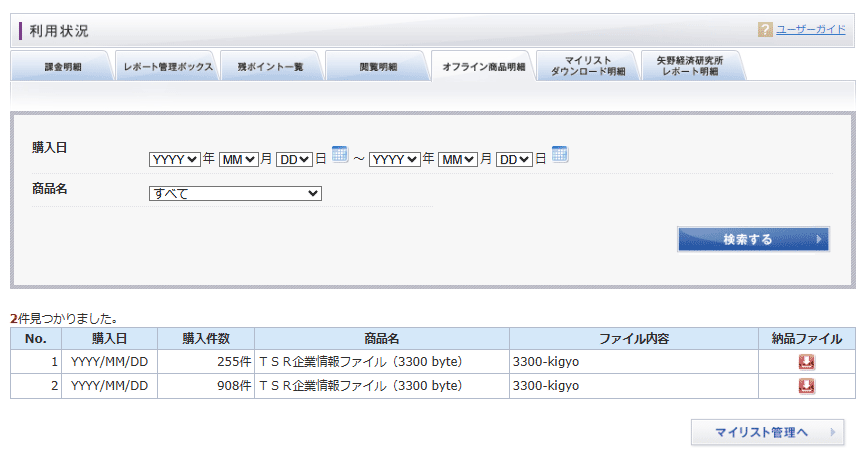Open the 商品名 product name dropdown

click(235, 194)
